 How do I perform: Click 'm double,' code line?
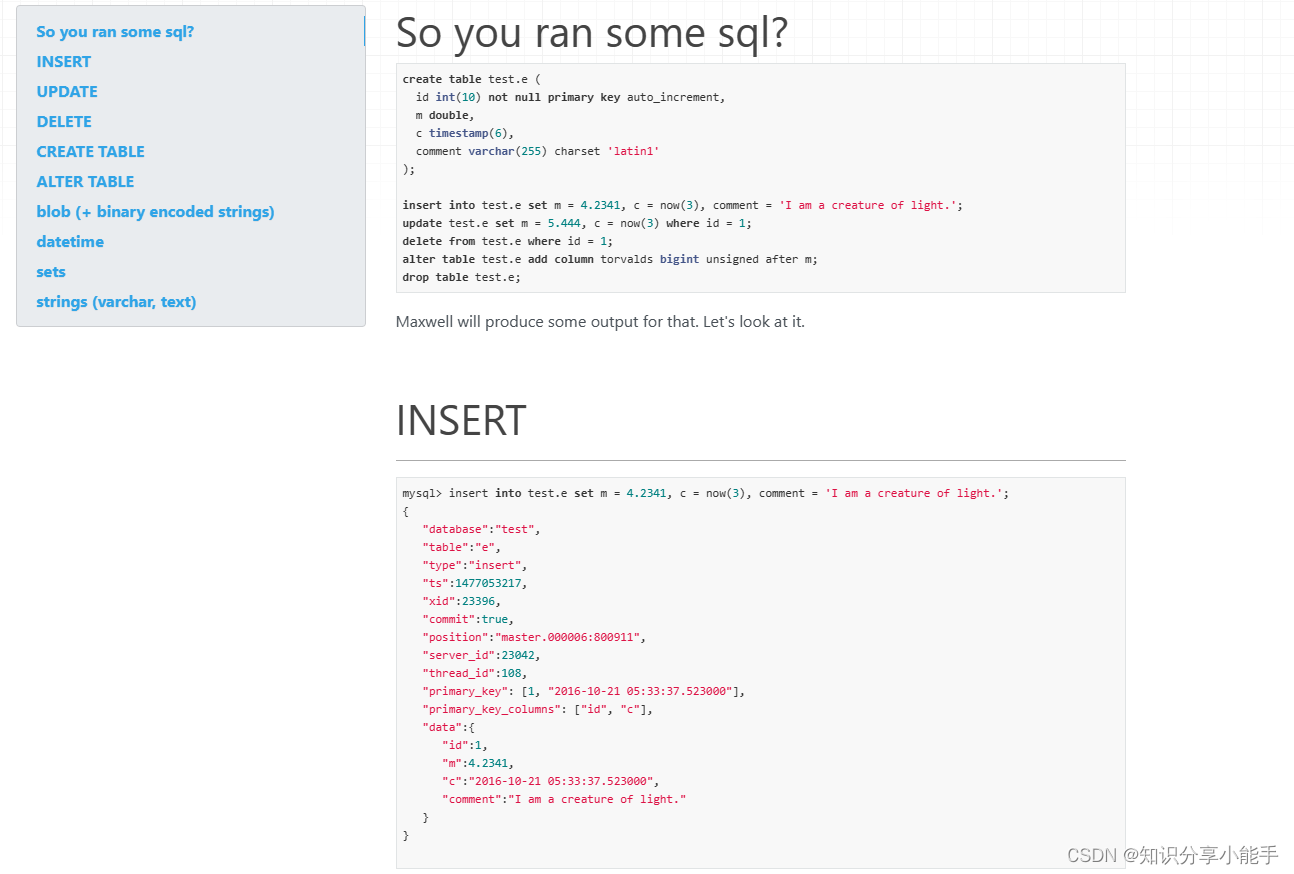pos(445,115)
